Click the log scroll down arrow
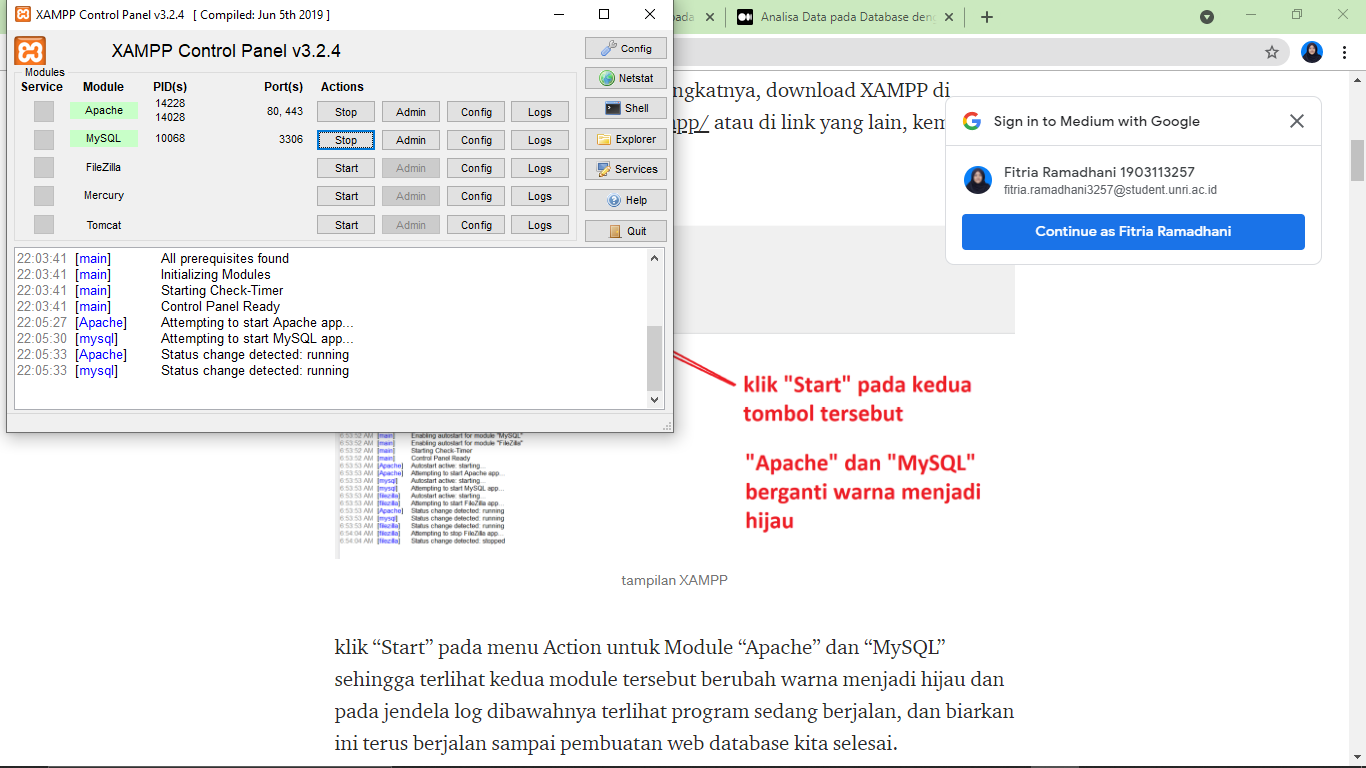This screenshot has width=1366, height=768. point(655,399)
